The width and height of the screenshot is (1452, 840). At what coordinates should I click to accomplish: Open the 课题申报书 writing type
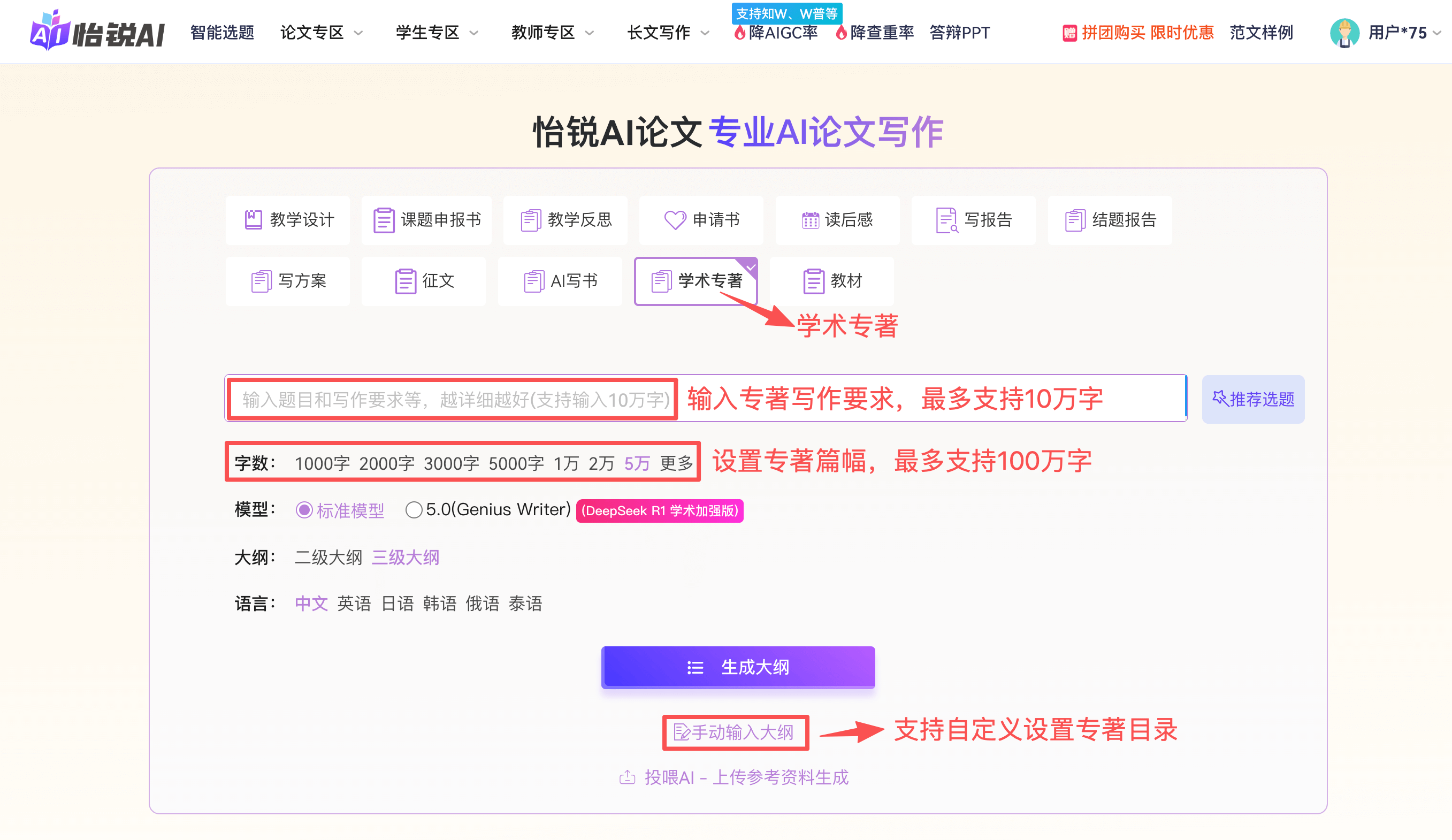426,220
